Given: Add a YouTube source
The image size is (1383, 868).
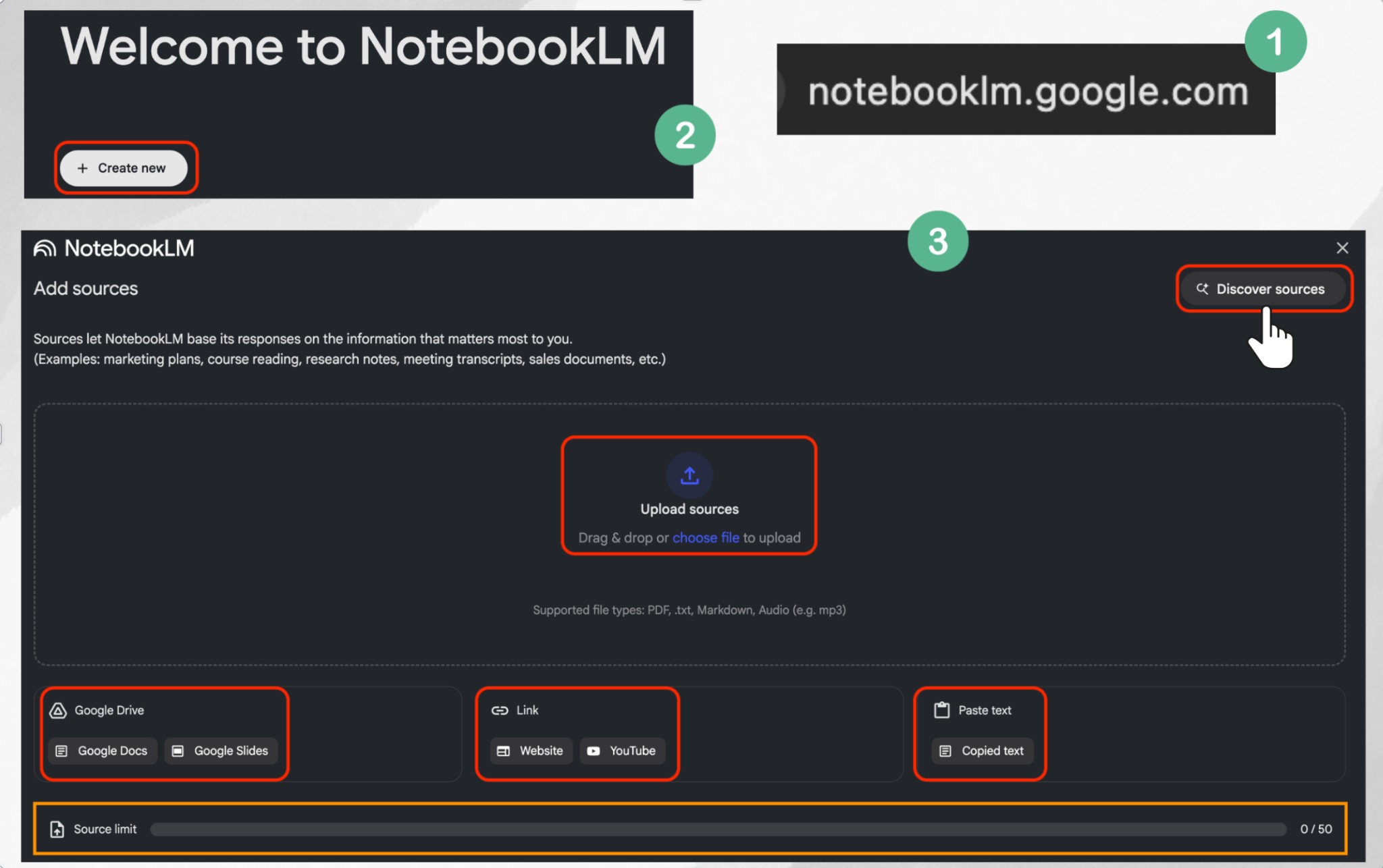Looking at the screenshot, I should tap(622, 751).
